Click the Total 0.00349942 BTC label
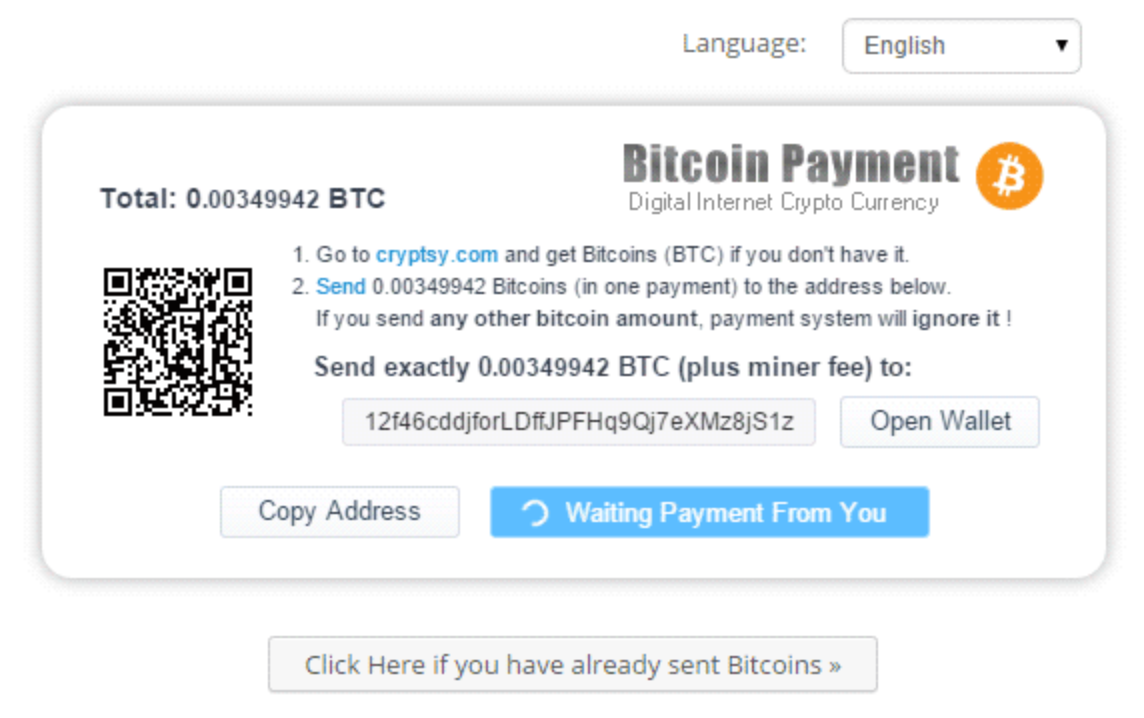The image size is (1144, 718). tap(242, 198)
